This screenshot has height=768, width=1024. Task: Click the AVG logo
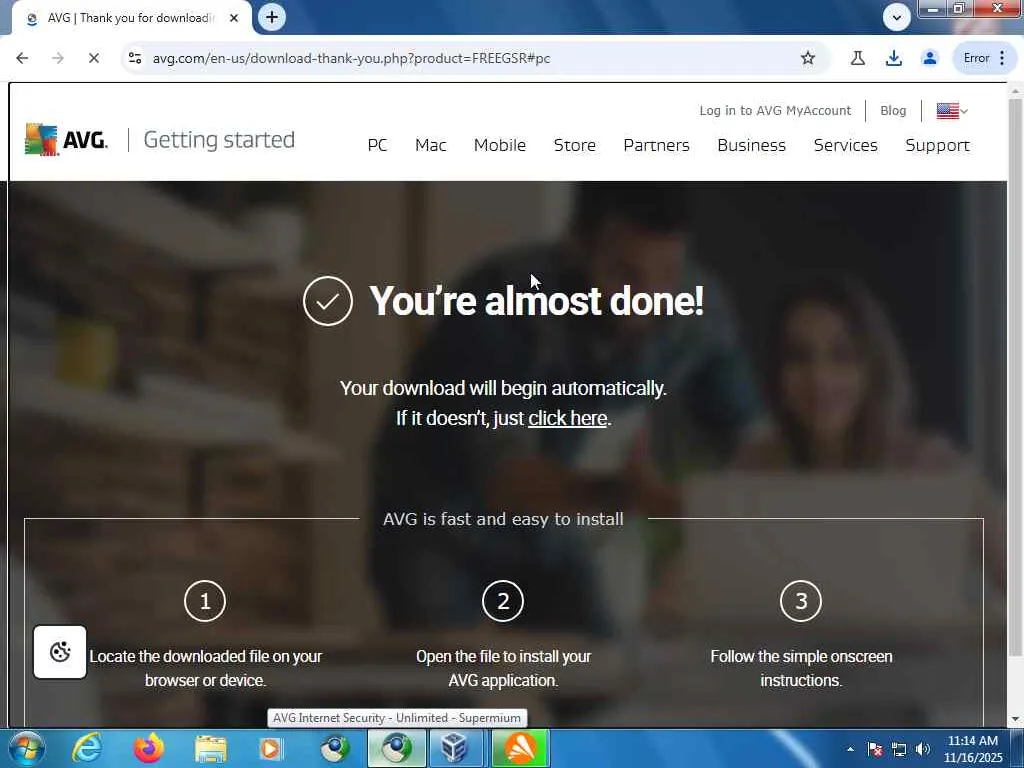(x=67, y=139)
